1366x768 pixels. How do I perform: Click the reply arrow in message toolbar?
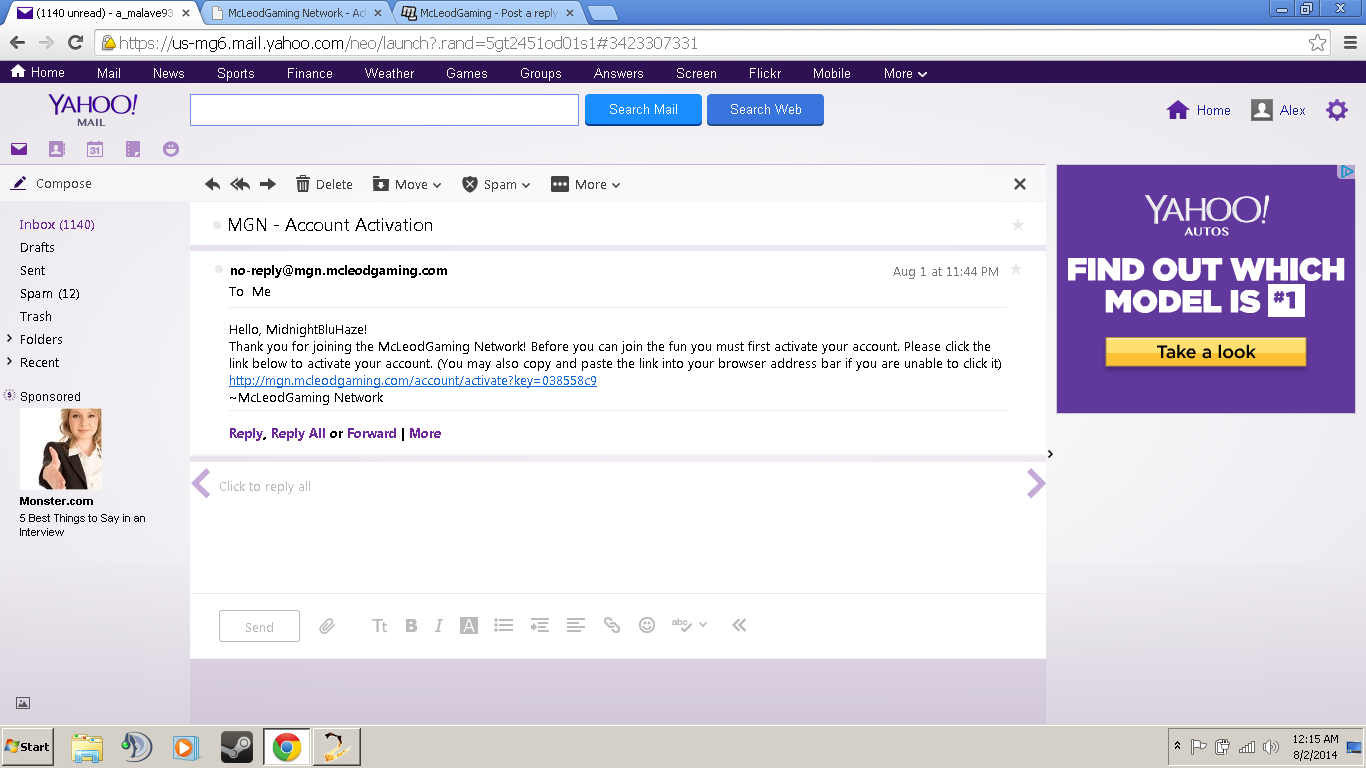point(212,184)
